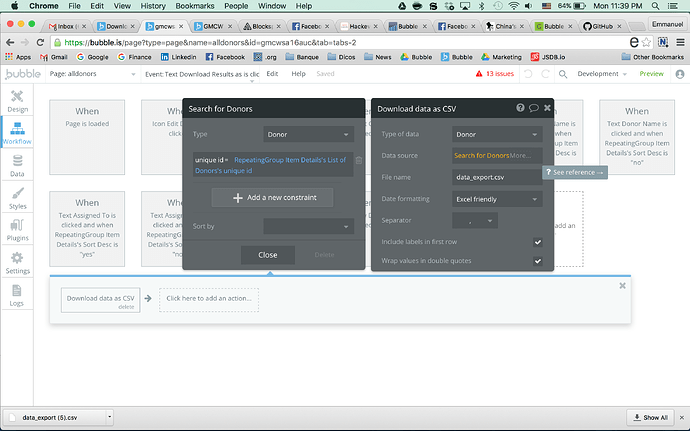Open Wi-Fi status menu
The height and width of the screenshot is (431, 690).
[514, 6]
